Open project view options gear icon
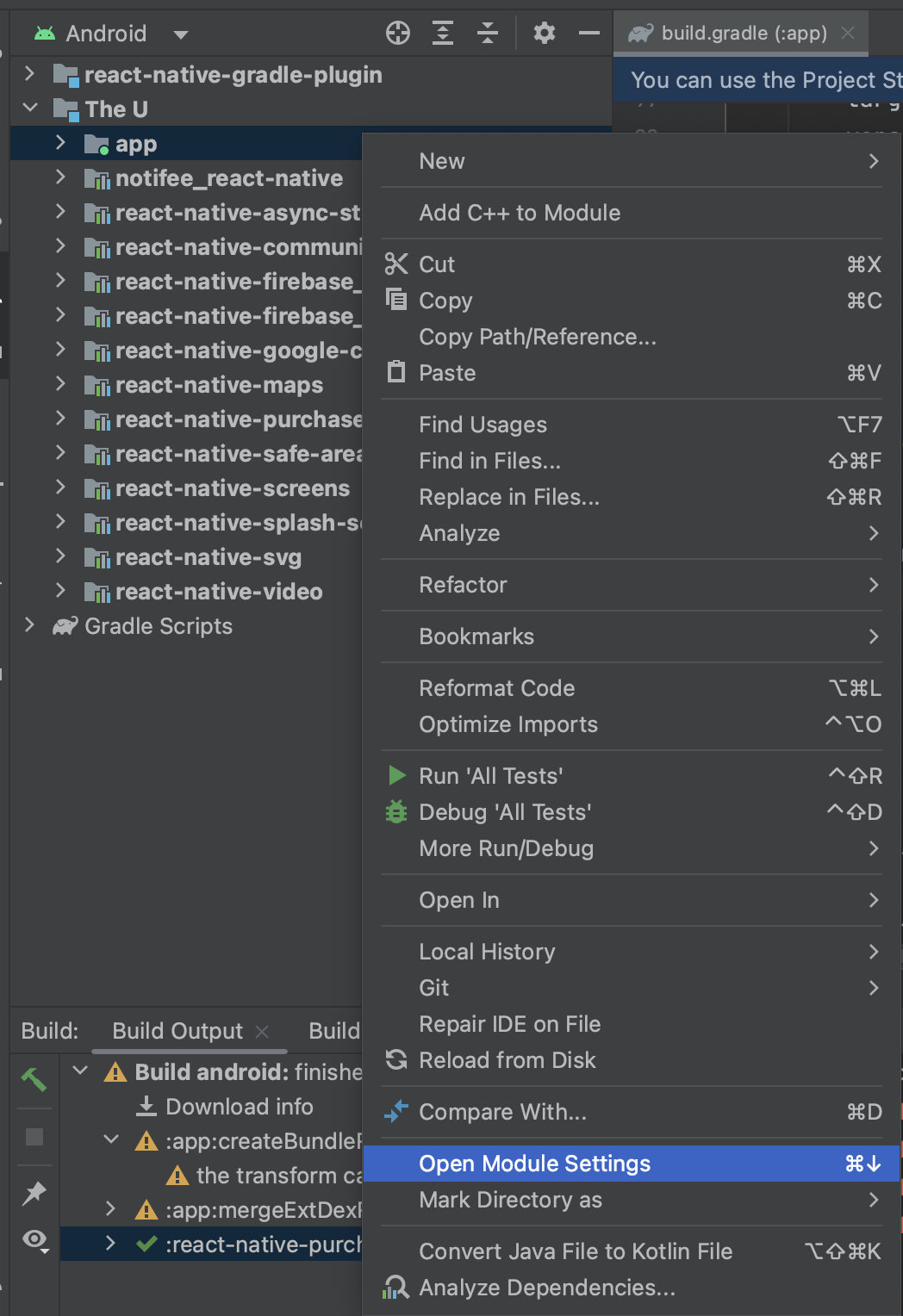This screenshot has width=903, height=1316. pyautogui.click(x=545, y=34)
